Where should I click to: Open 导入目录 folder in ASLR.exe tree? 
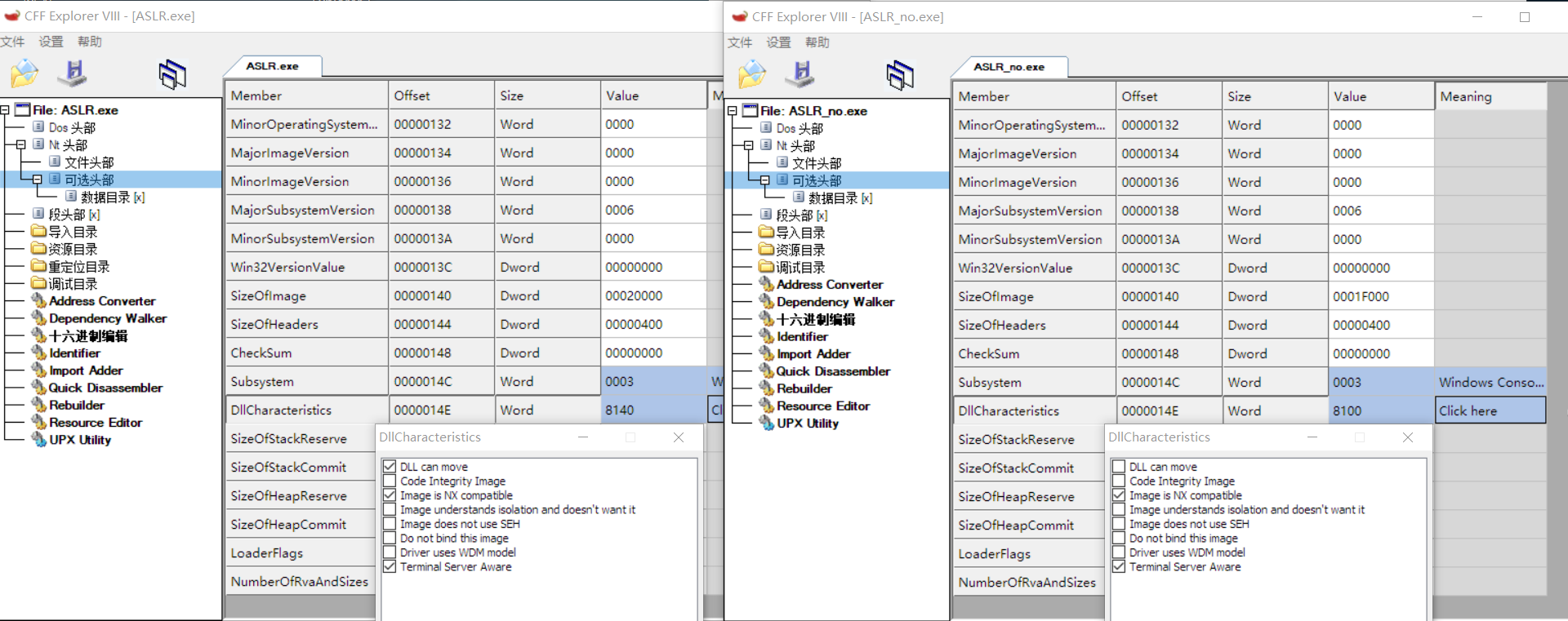click(73, 232)
